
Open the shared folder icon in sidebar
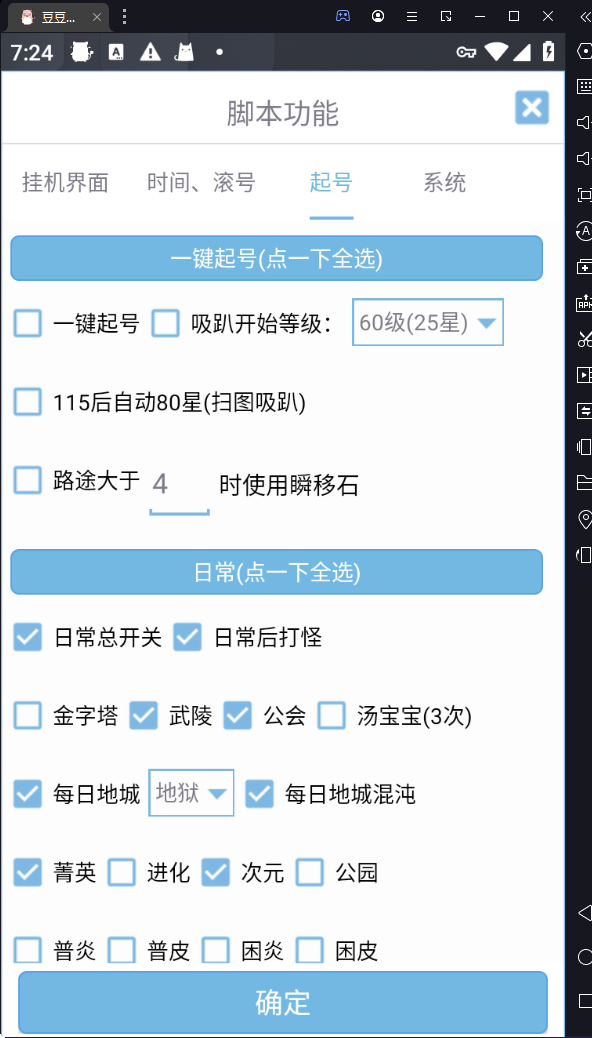click(x=584, y=483)
